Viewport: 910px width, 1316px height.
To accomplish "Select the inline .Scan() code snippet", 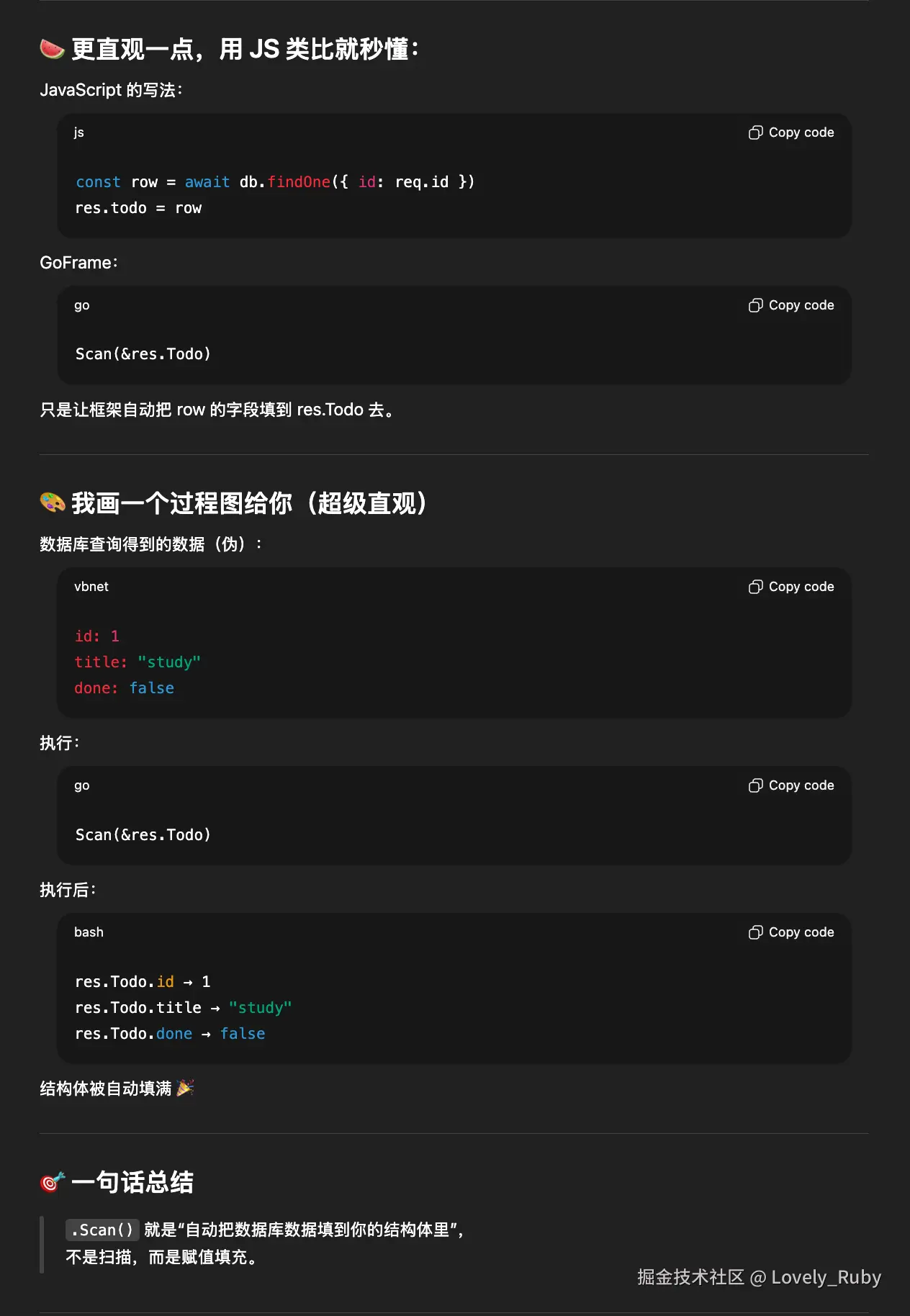I will (x=102, y=1231).
